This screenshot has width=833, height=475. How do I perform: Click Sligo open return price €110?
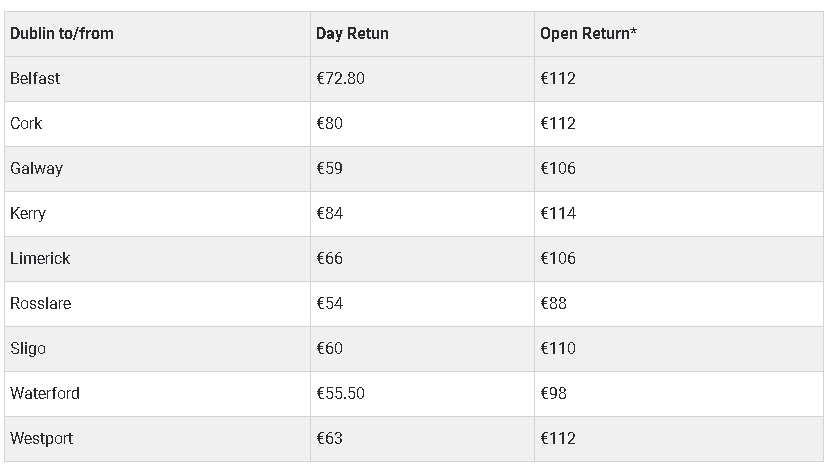point(558,349)
